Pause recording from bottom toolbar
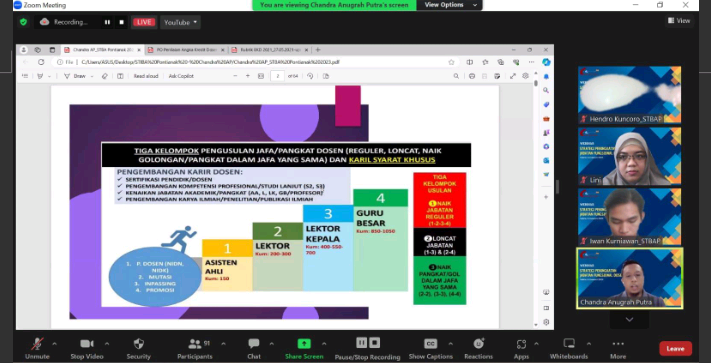 coord(361,343)
